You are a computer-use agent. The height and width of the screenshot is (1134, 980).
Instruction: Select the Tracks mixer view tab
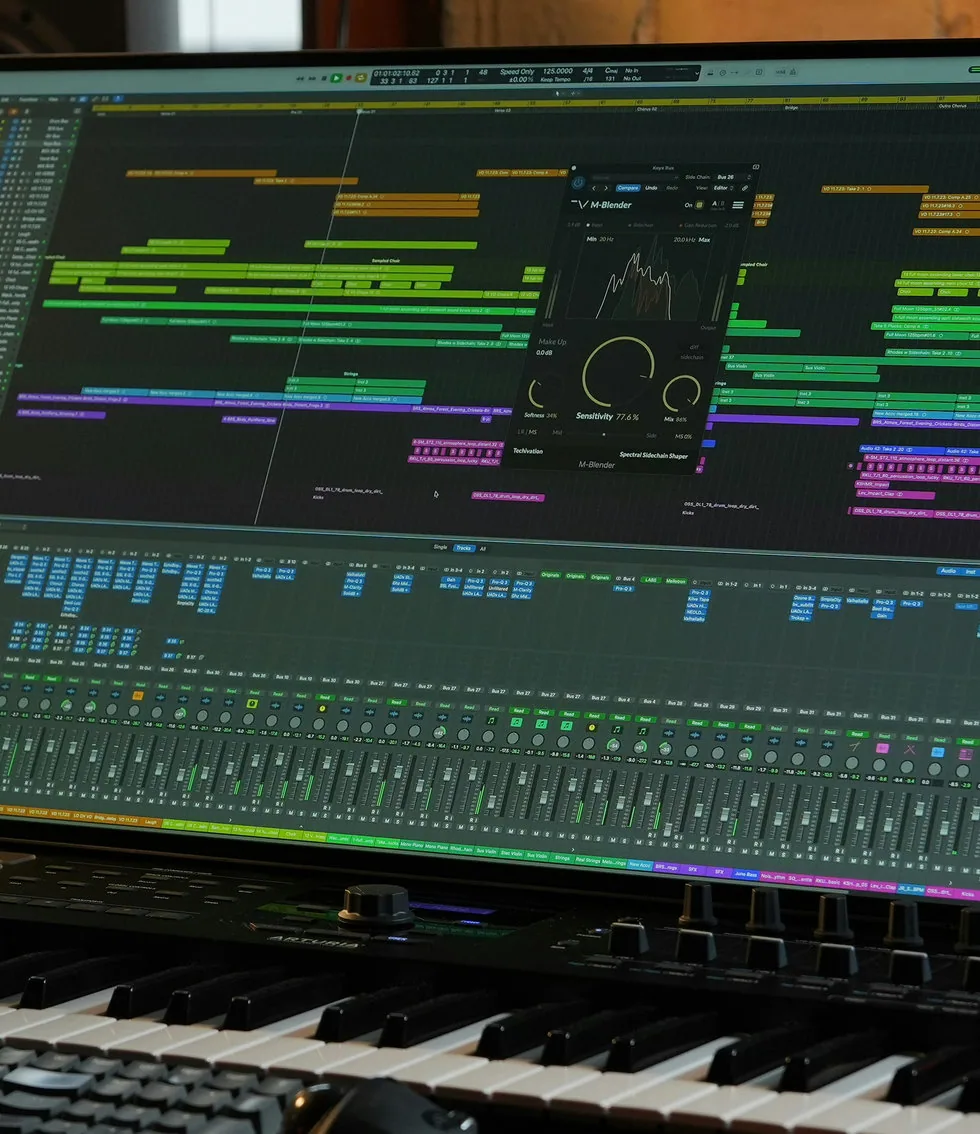tap(464, 547)
